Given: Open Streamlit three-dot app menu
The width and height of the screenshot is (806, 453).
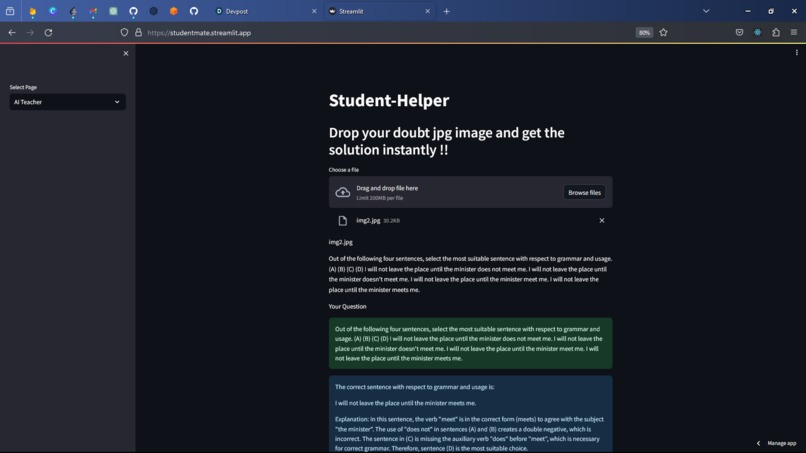Looking at the screenshot, I should (797, 52).
